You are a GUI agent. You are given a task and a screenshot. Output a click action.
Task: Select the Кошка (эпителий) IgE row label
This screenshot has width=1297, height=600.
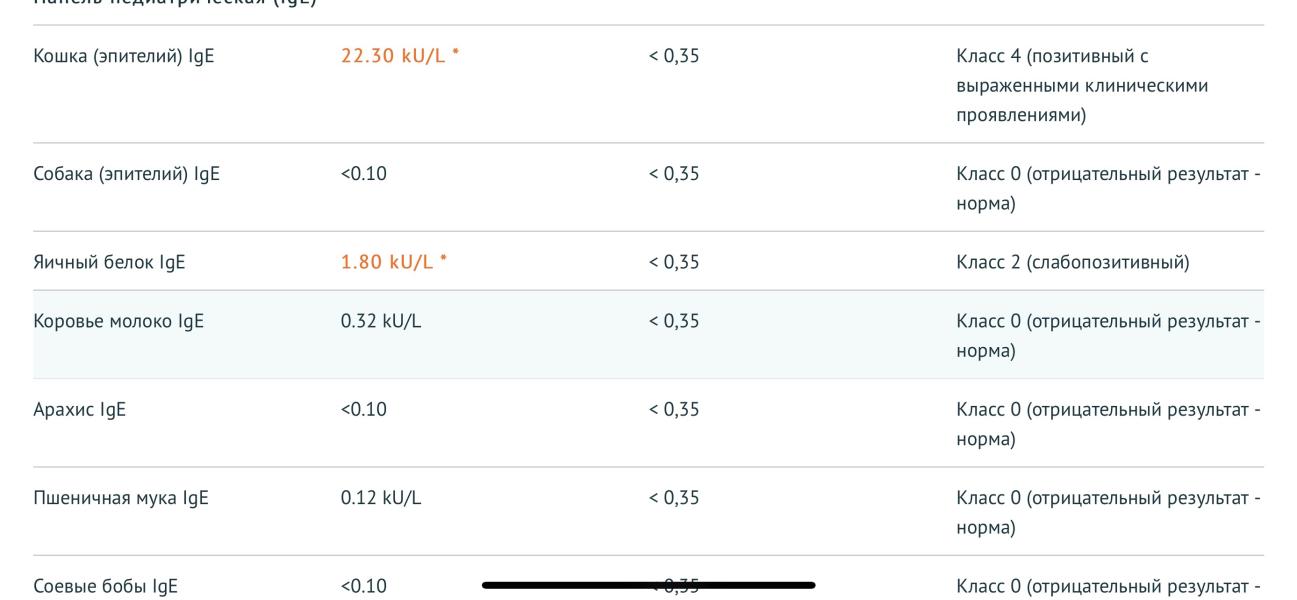pyautogui.click(x=124, y=56)
